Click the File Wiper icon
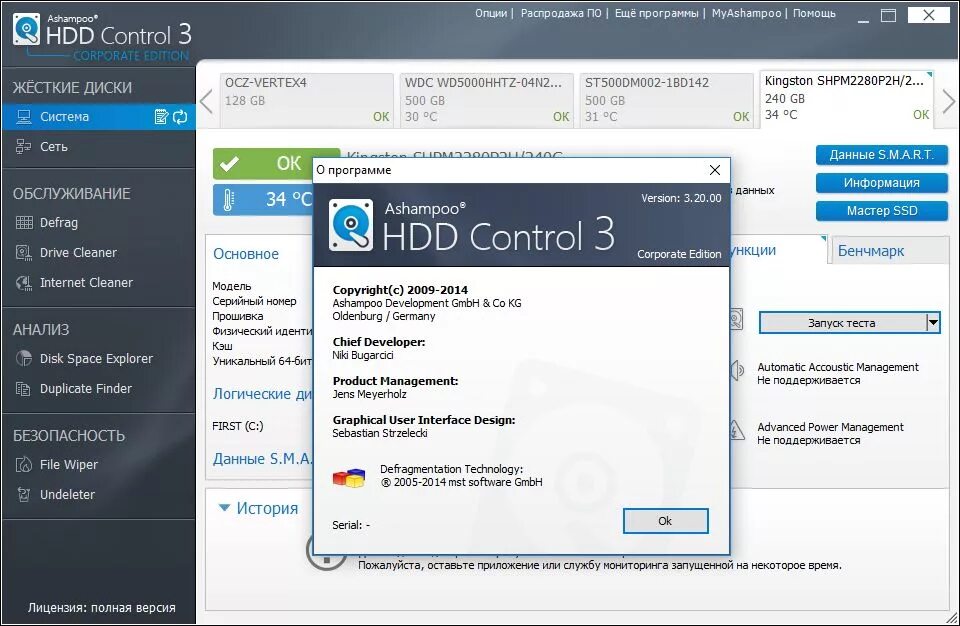Screen dimensions: 960x626 (x=23, y=464)
